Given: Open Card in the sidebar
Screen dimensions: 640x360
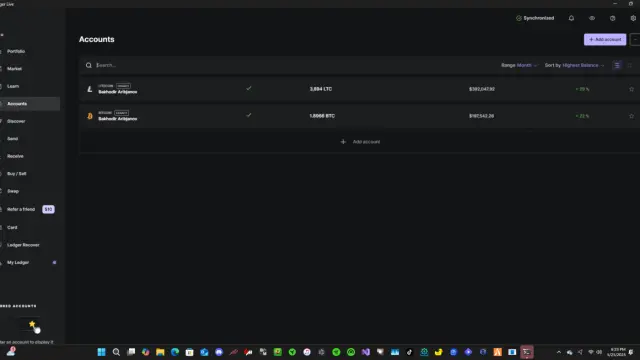Looking at the screenshot, I should (x=12, y=227).
